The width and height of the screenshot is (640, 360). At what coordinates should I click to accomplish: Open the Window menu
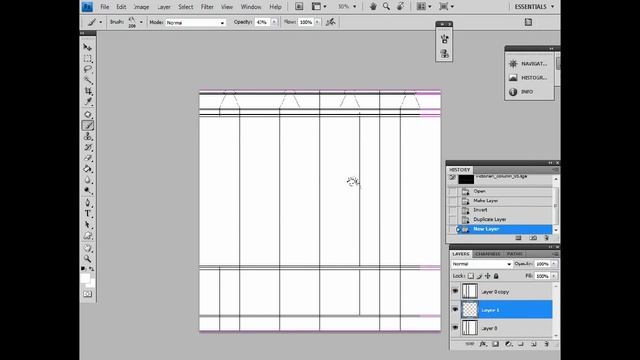[x=251, y=7]
